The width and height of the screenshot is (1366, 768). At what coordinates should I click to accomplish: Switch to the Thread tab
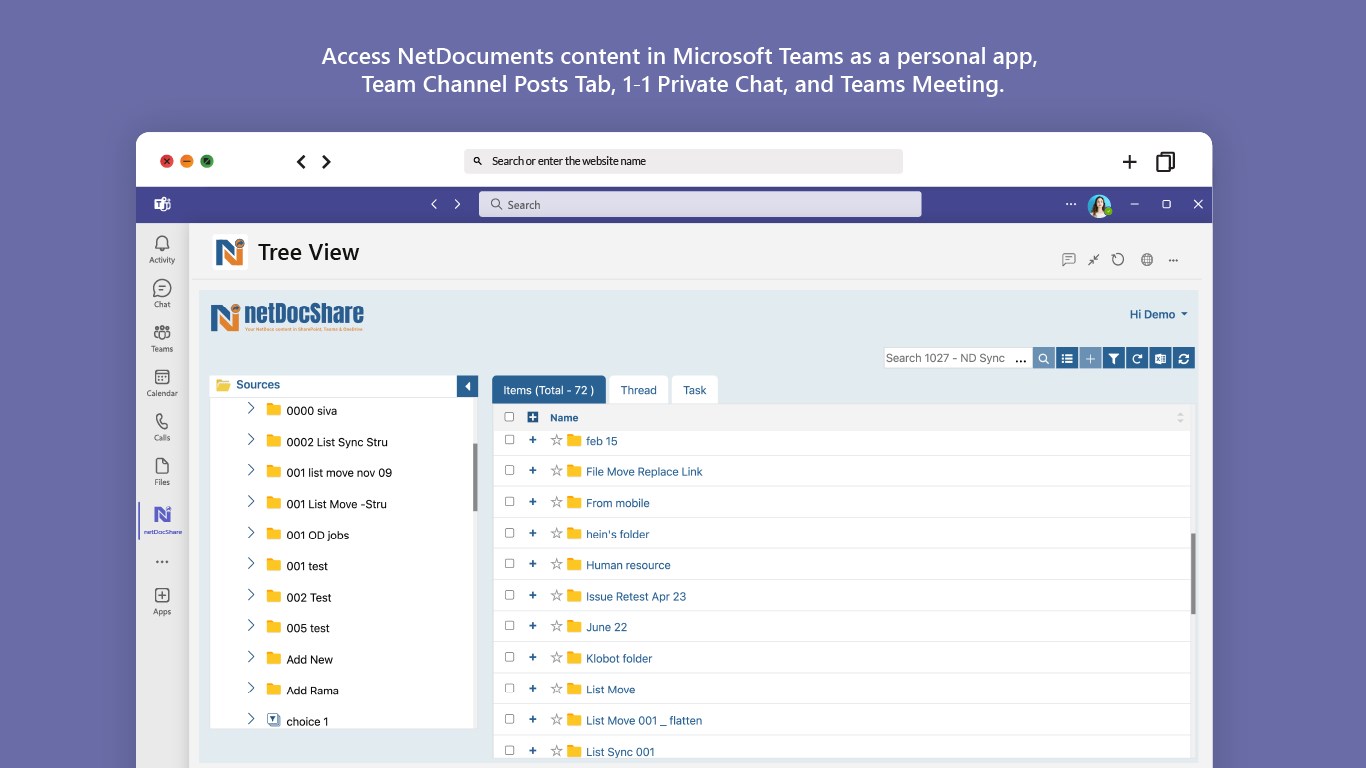(638, 390)
